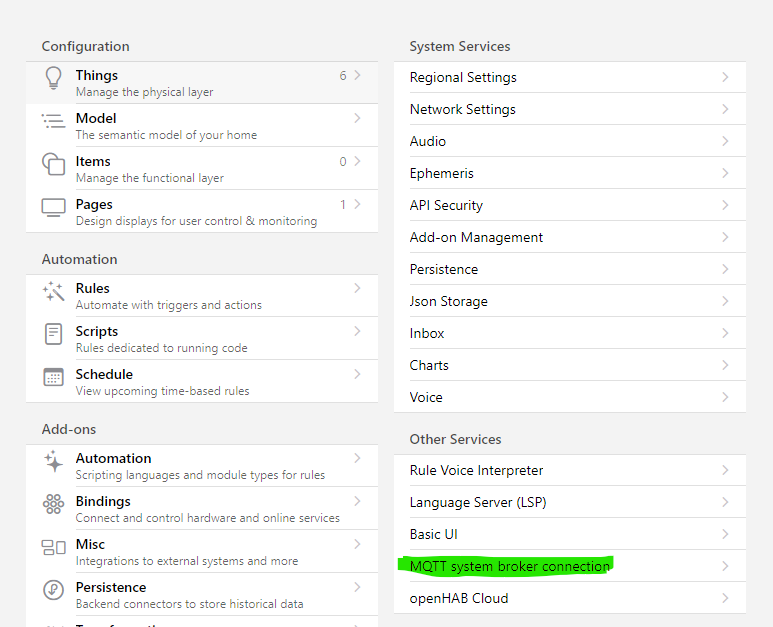Open the API Security settings

click(446, 205)
